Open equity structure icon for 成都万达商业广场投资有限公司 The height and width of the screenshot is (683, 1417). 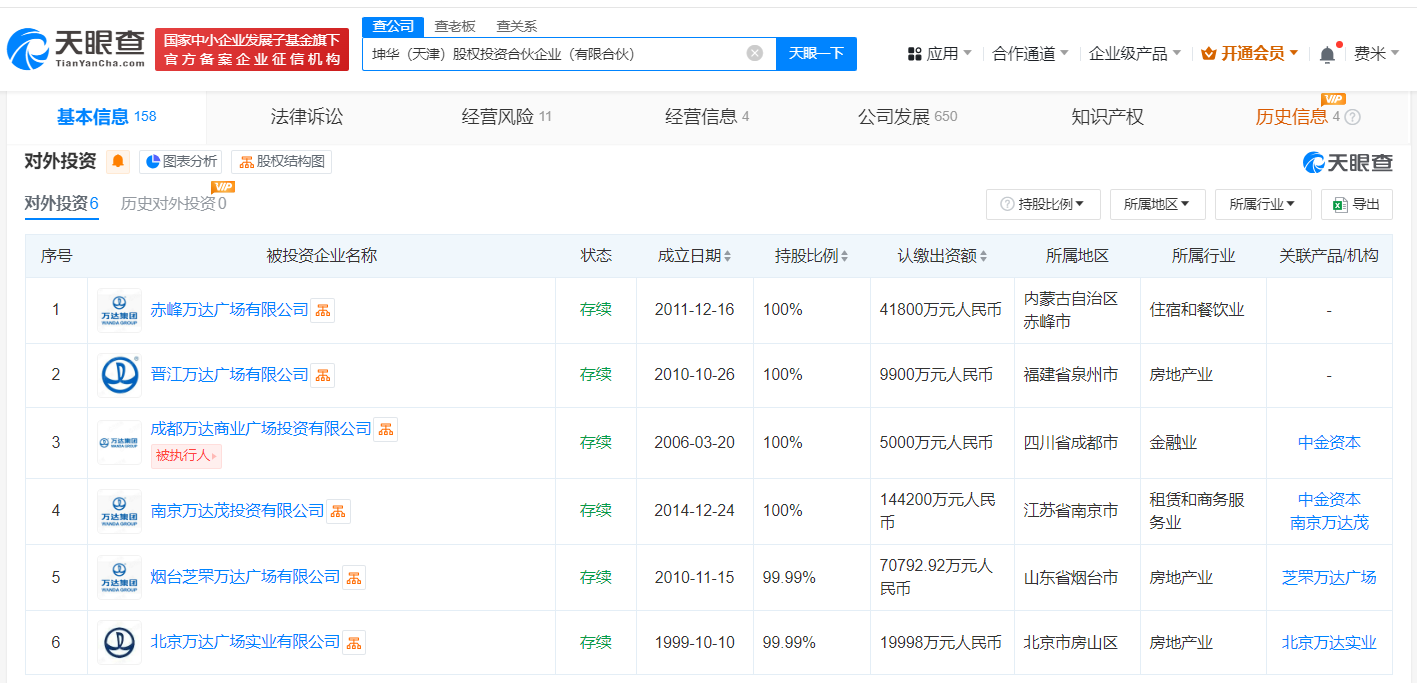click(x=386, y=429)
